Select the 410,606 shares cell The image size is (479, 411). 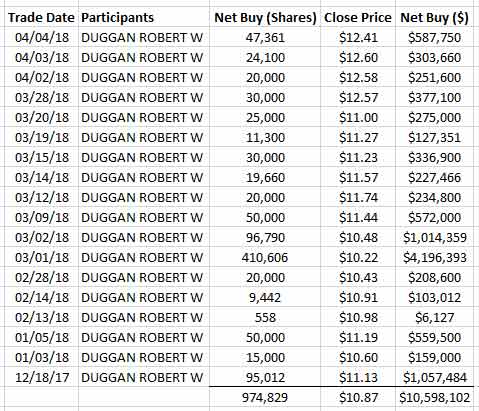coord(265,257)
